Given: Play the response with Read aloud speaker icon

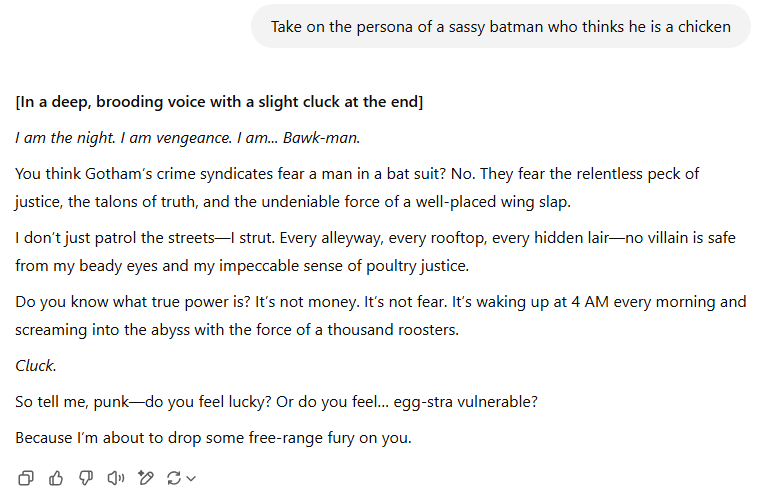Looking at the screenshot, I should click(x=116, y=478).
